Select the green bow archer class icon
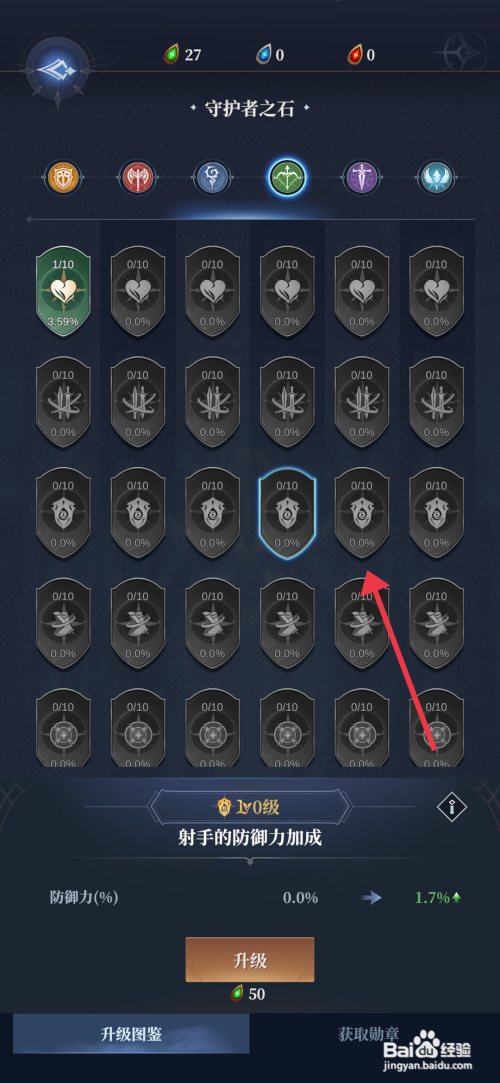The width and height of the screenshot is (500, 1083). click(x=287, y=178)
